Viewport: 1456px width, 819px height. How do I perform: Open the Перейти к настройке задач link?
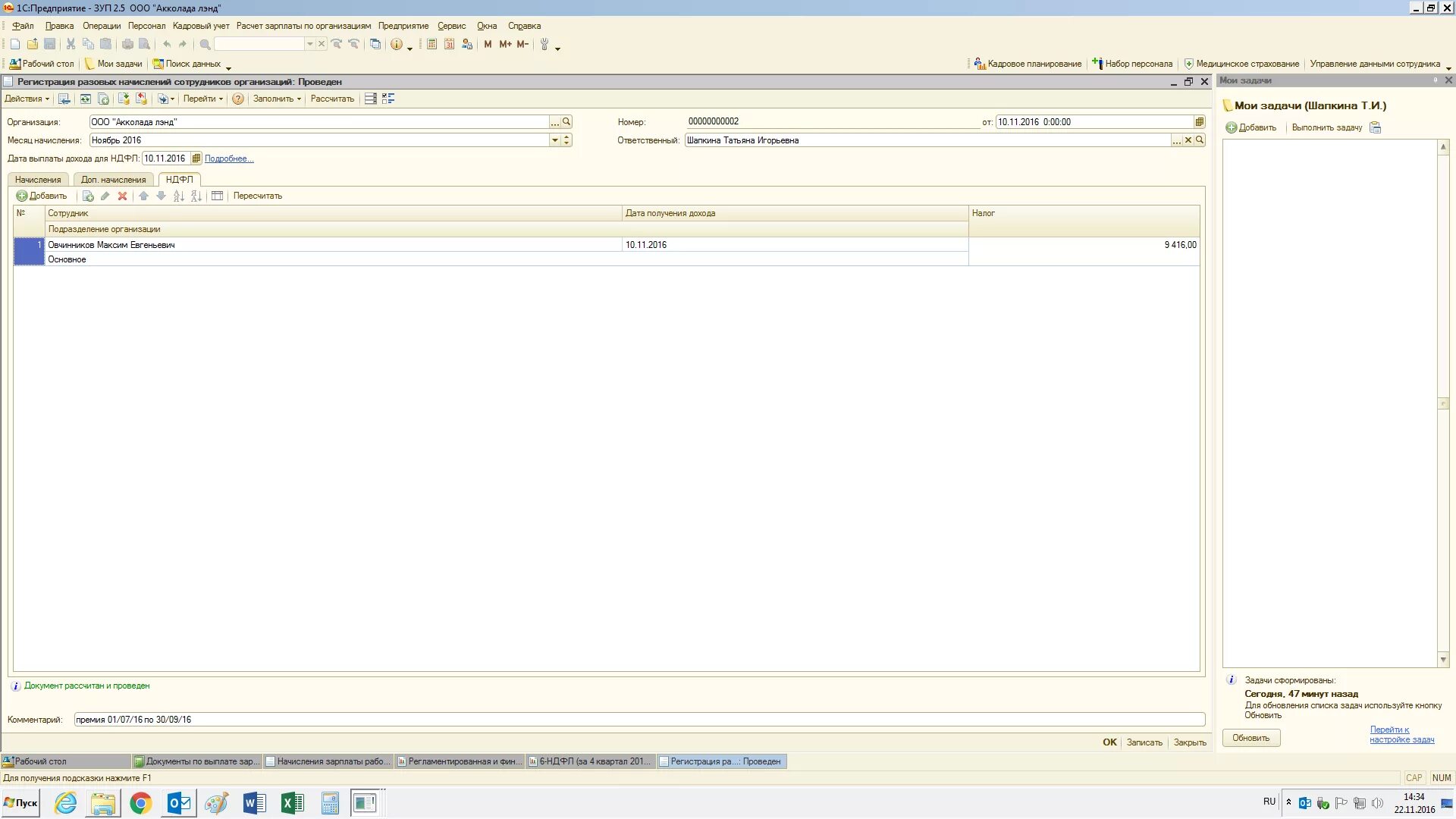[1401, 734]
